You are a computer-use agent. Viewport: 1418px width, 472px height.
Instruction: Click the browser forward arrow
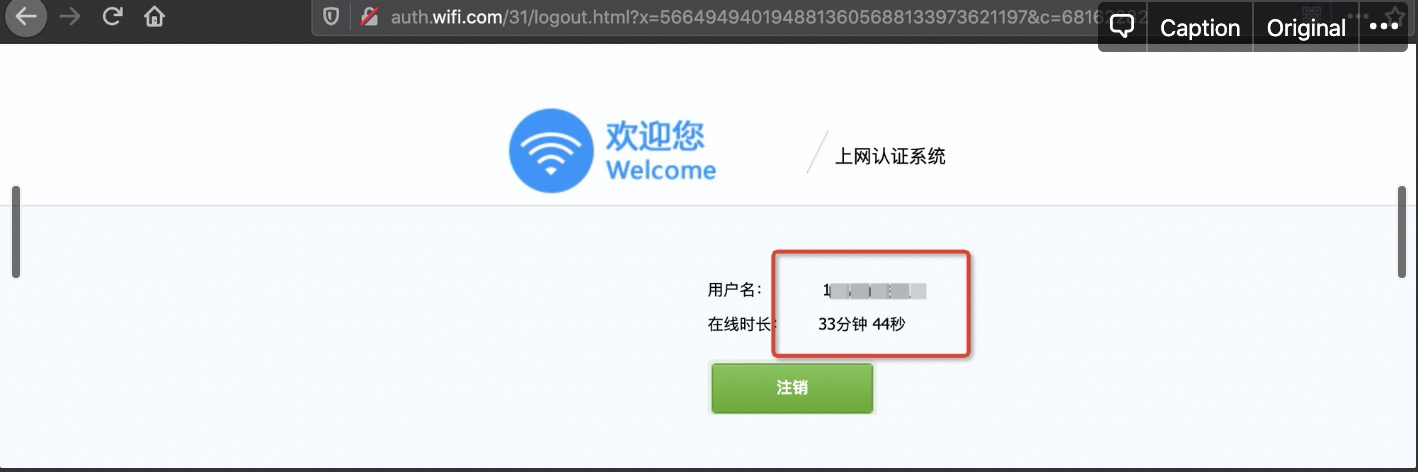point(70,17)
